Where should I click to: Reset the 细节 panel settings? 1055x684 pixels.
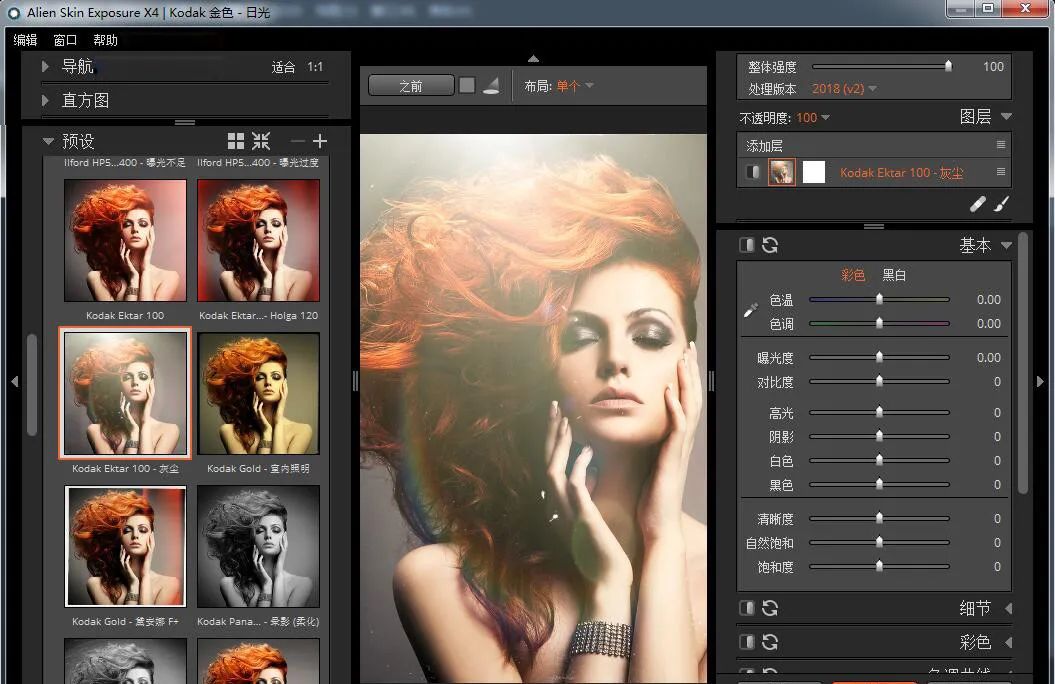click(x=770, y=608)
